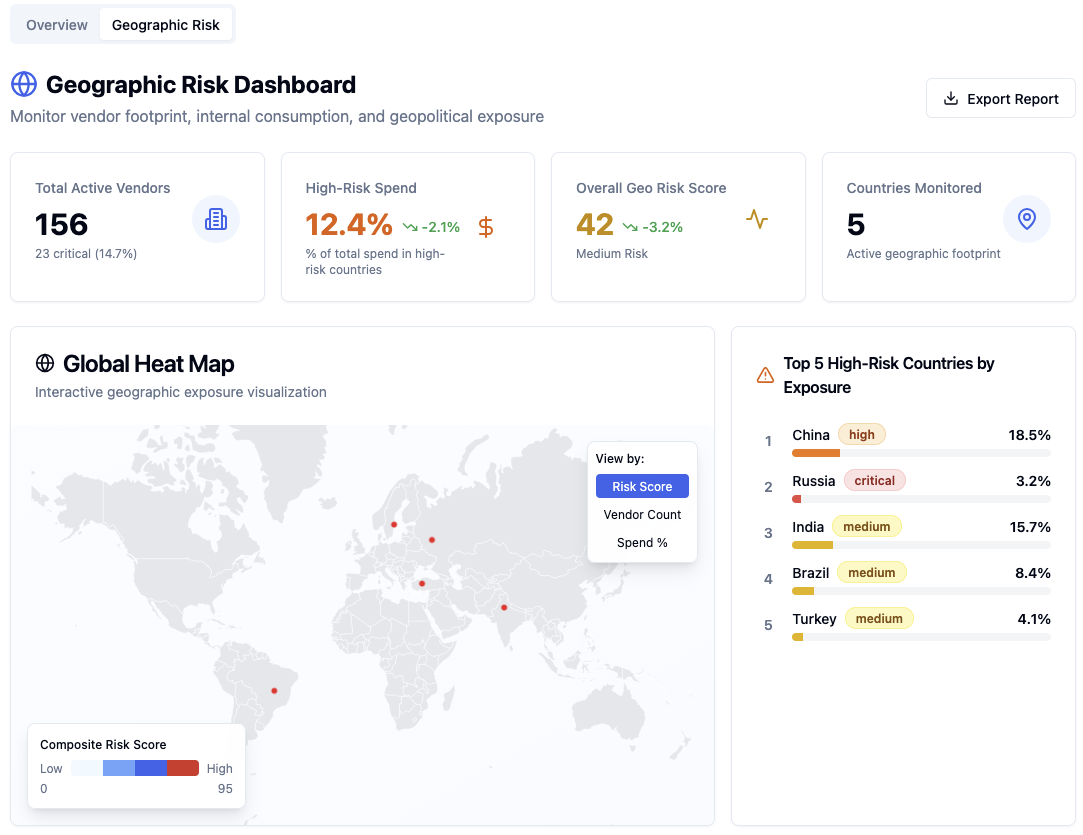Click the Export Report button
Viewport: 1083px width, 835px height.
pos(1000,98)
